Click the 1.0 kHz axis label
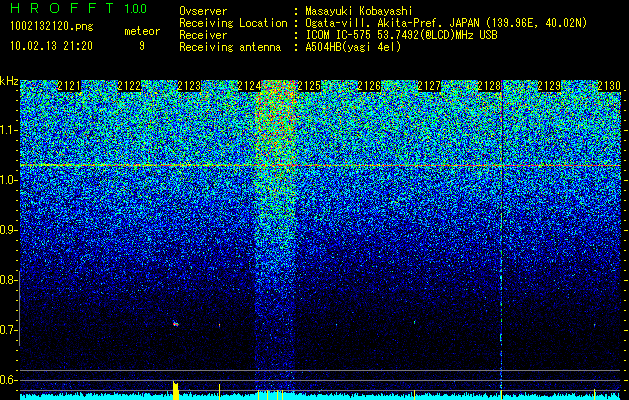This screenshot has height=400, width=629. click(x=7, y=180)
